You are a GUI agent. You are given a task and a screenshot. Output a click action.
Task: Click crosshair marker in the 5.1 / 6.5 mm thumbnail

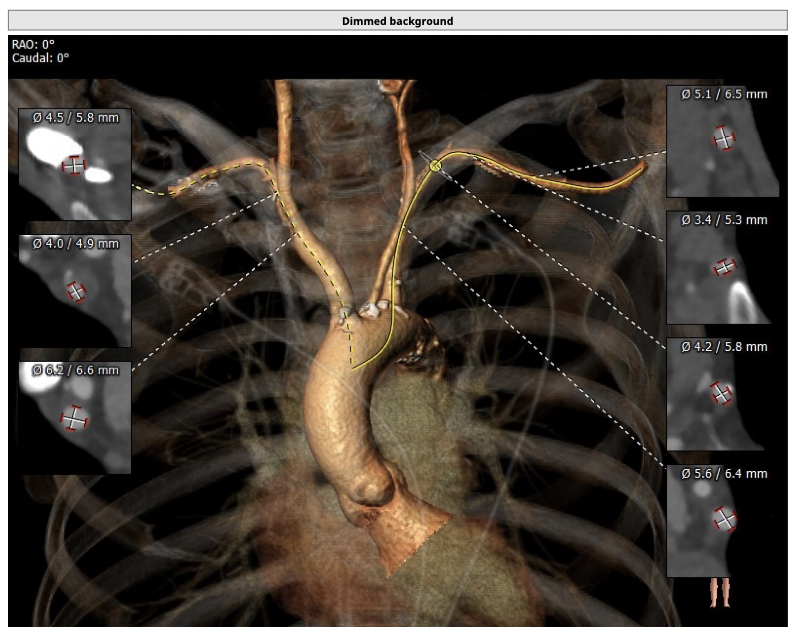(722, 139)
